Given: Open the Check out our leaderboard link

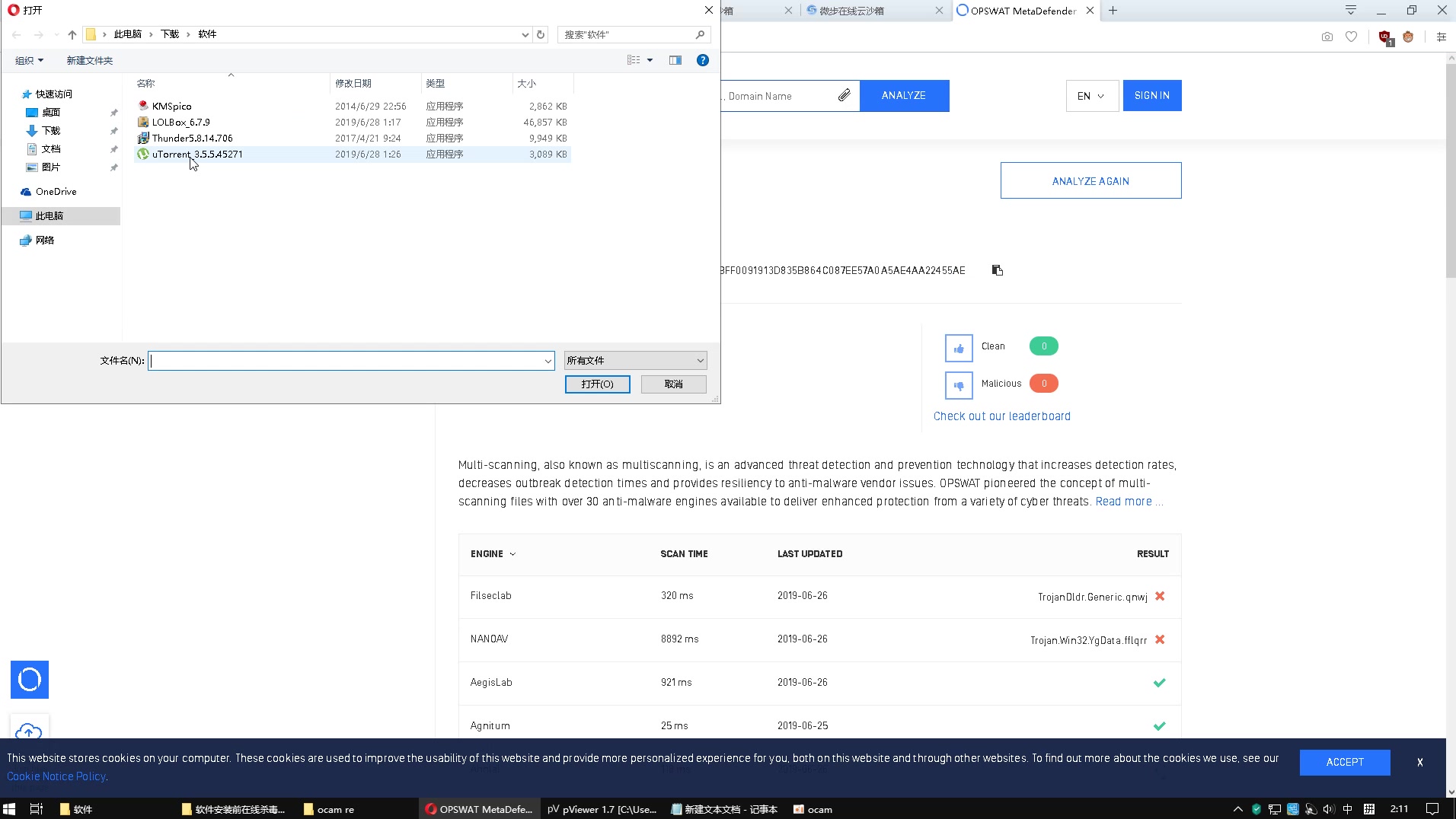Looking at the screenshot, I should (1001, 416).
